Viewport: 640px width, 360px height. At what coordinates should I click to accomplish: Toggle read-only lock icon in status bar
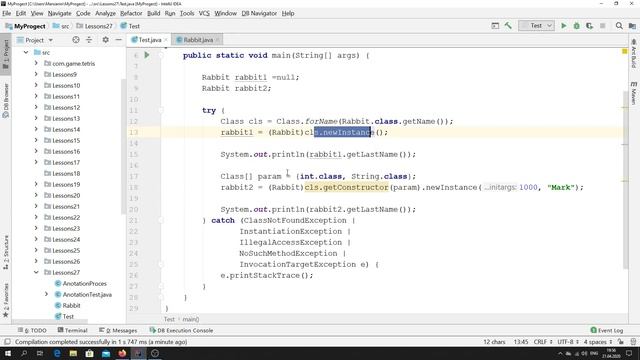pyautogui.click(x=620, y=342)
